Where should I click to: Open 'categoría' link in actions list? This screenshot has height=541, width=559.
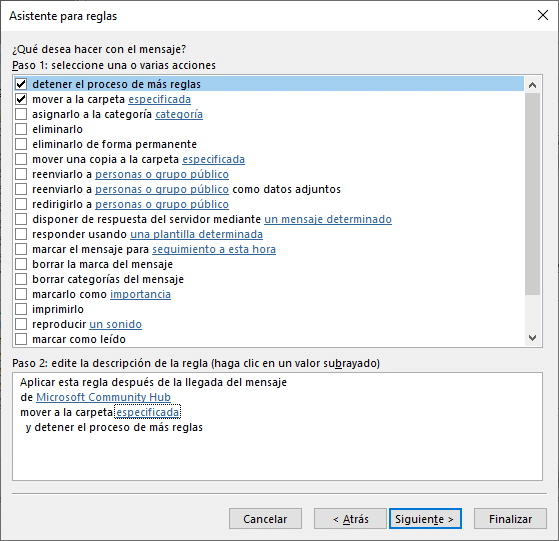[x=179, y=114]
